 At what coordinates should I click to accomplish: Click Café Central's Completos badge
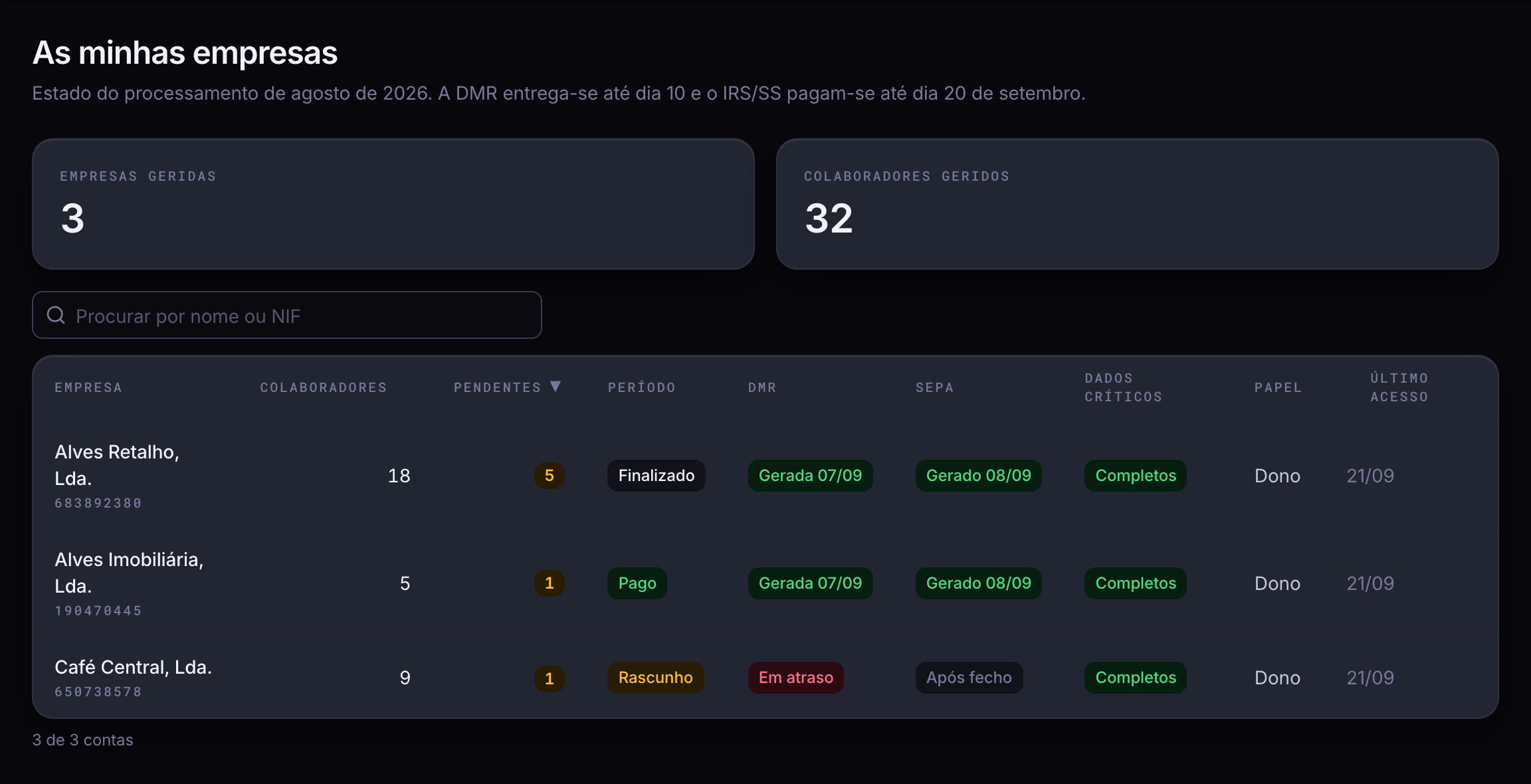point(1136,678)
